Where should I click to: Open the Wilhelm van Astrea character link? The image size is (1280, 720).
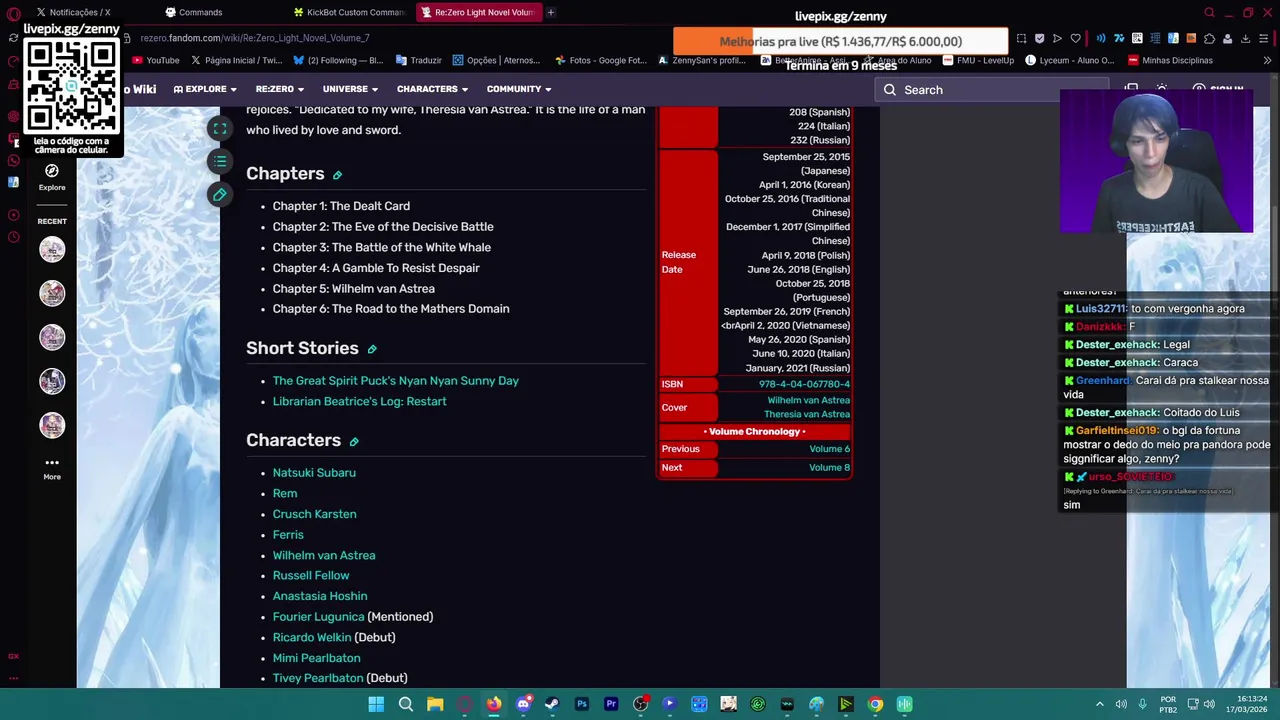(x=324, y=555)
